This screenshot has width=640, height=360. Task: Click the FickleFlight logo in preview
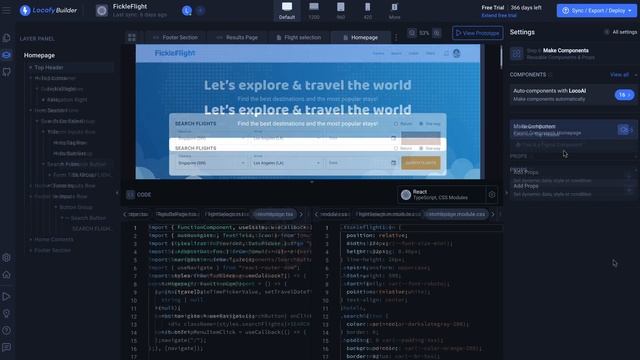pos(175,53)
